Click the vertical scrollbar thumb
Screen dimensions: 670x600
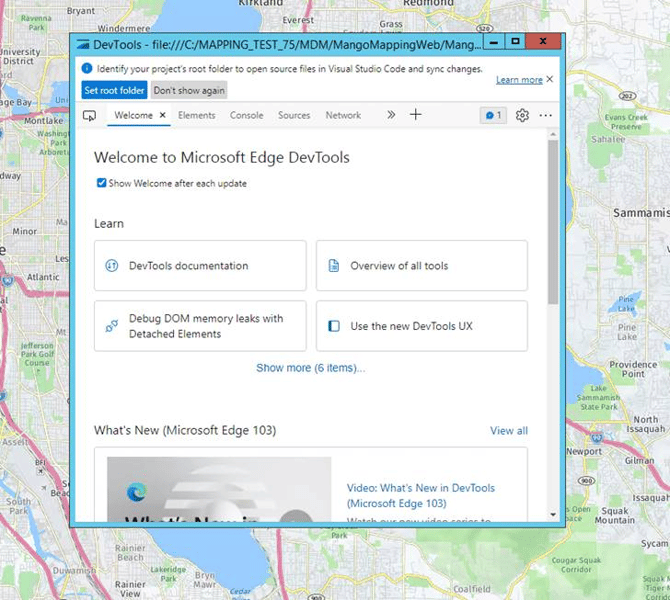(x=553, y=222)
